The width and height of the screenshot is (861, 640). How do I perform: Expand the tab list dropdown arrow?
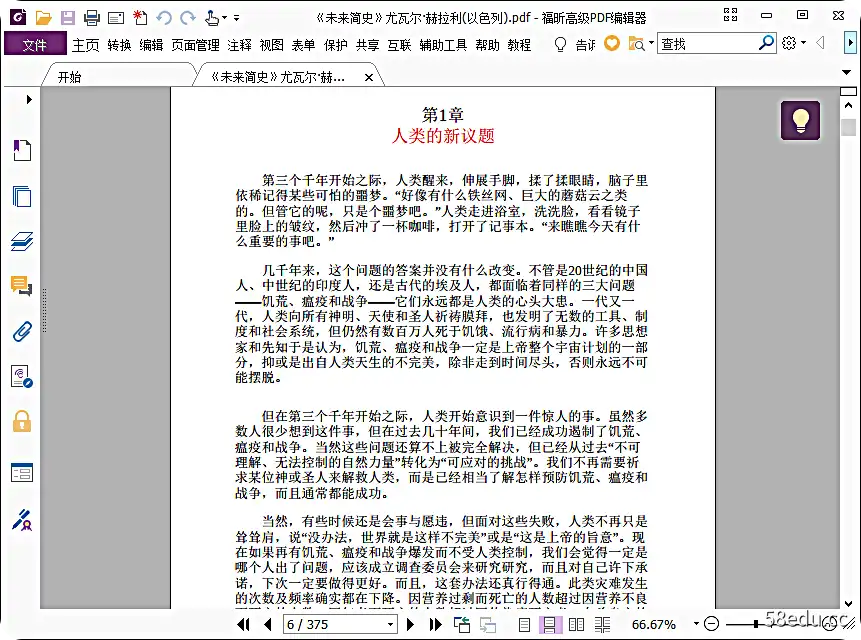click(846, 72)
